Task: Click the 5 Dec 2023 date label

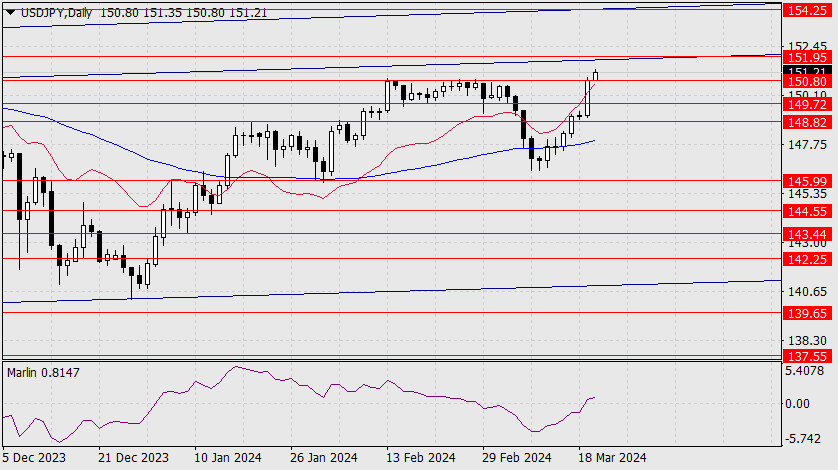Action: point(34,458)
